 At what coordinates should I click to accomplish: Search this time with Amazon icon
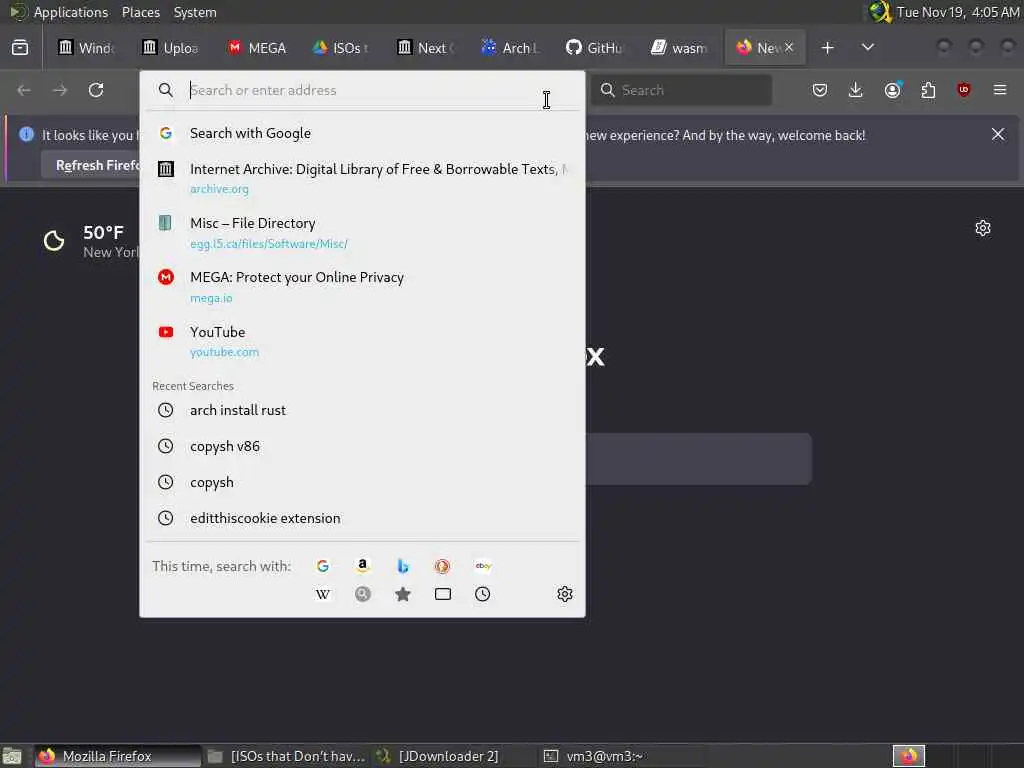pos(362,566)
